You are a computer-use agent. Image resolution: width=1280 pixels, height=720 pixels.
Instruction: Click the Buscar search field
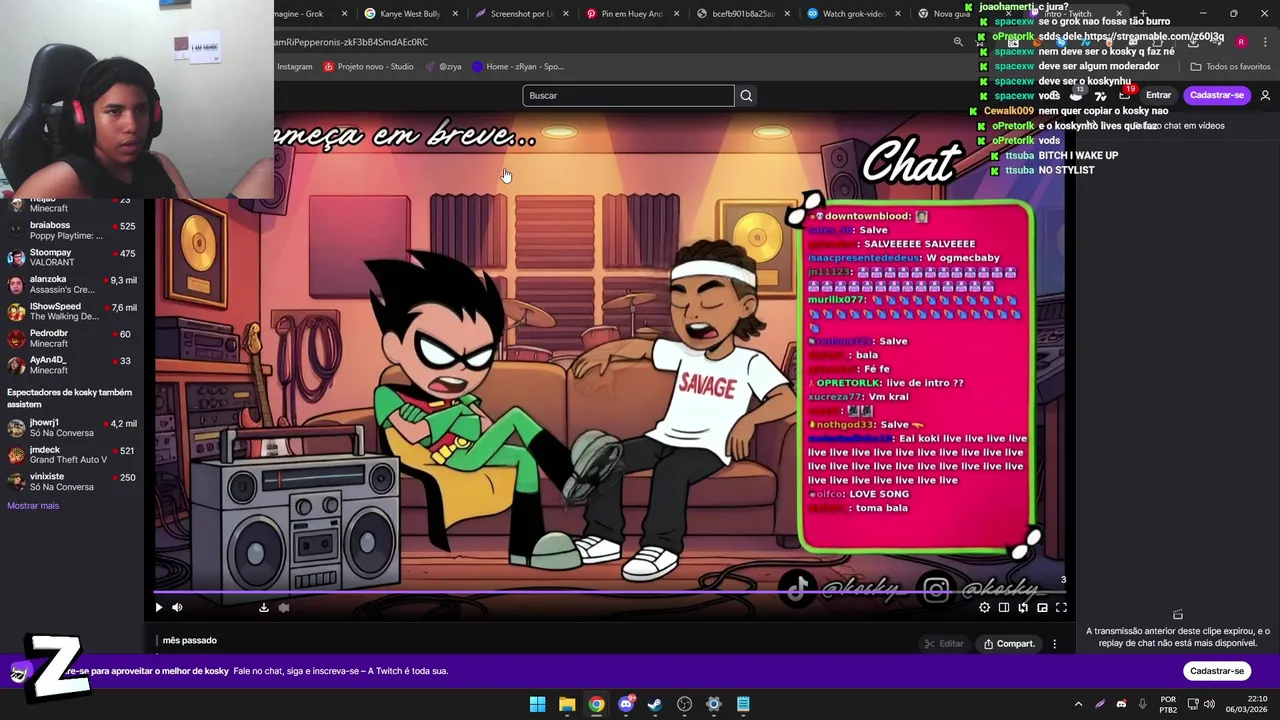coord(628,95)
